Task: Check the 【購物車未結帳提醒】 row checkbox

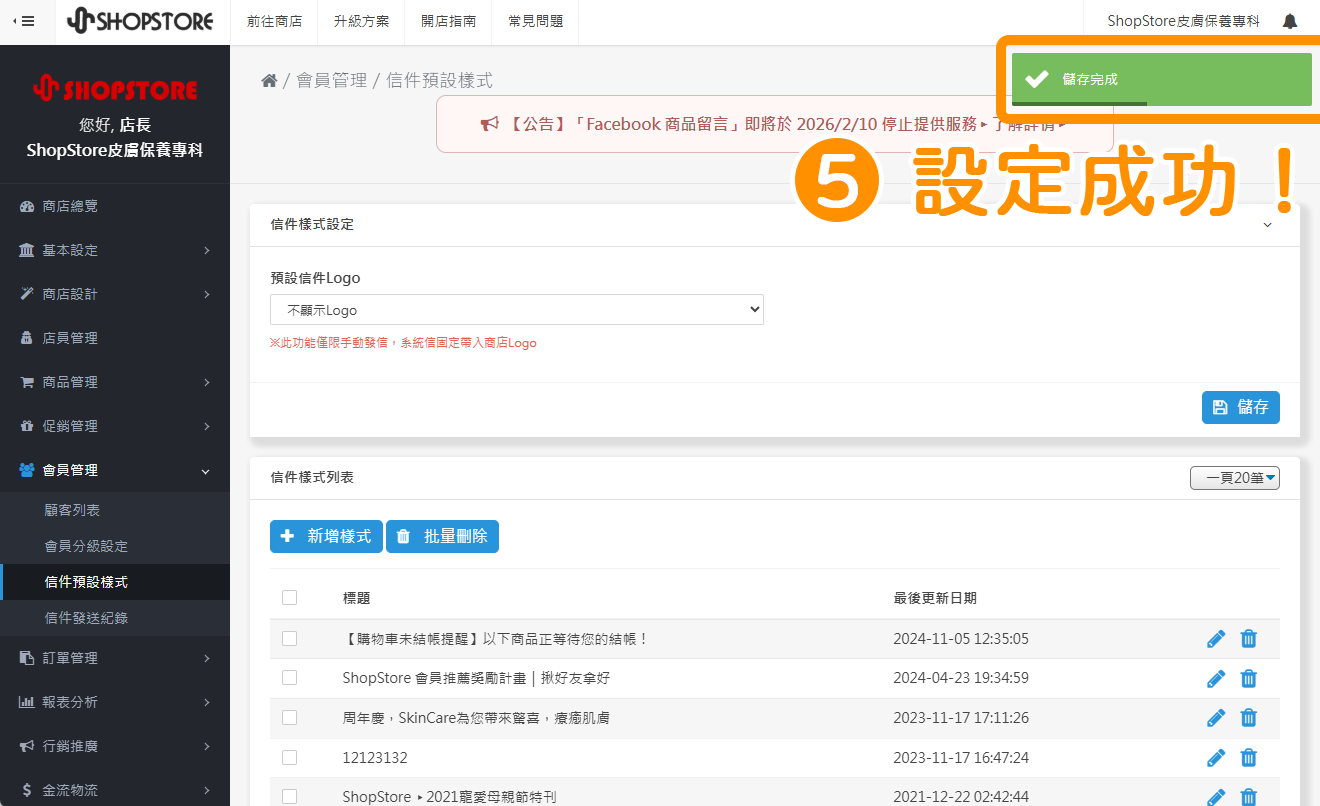Action: (289, 638)
